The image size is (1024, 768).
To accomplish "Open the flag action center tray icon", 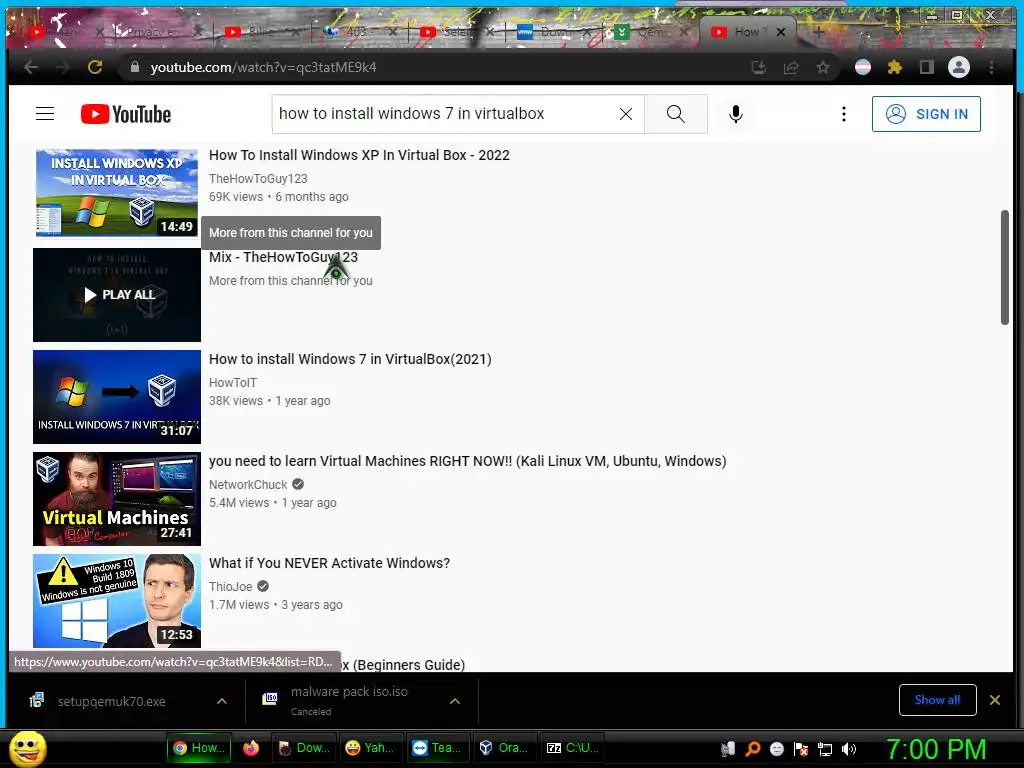I will click(801, 749).
